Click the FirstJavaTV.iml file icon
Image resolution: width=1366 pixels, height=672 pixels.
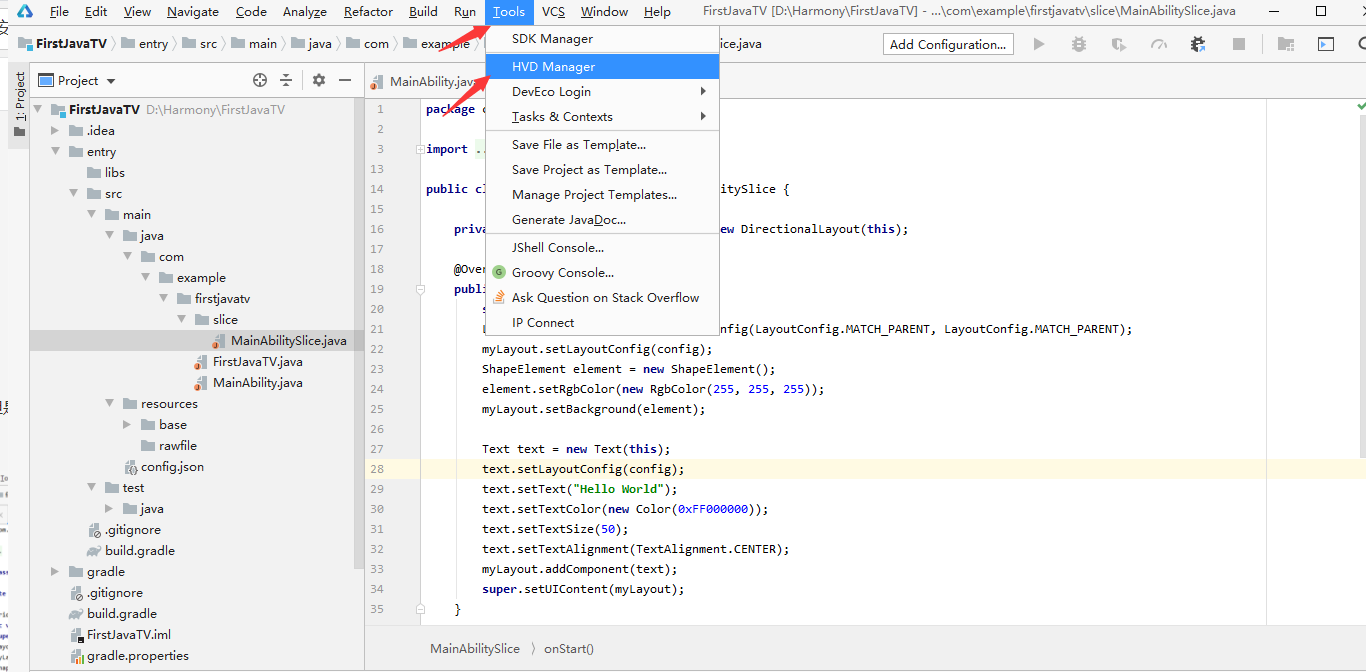pyautogui.click(x=77, y=635)
